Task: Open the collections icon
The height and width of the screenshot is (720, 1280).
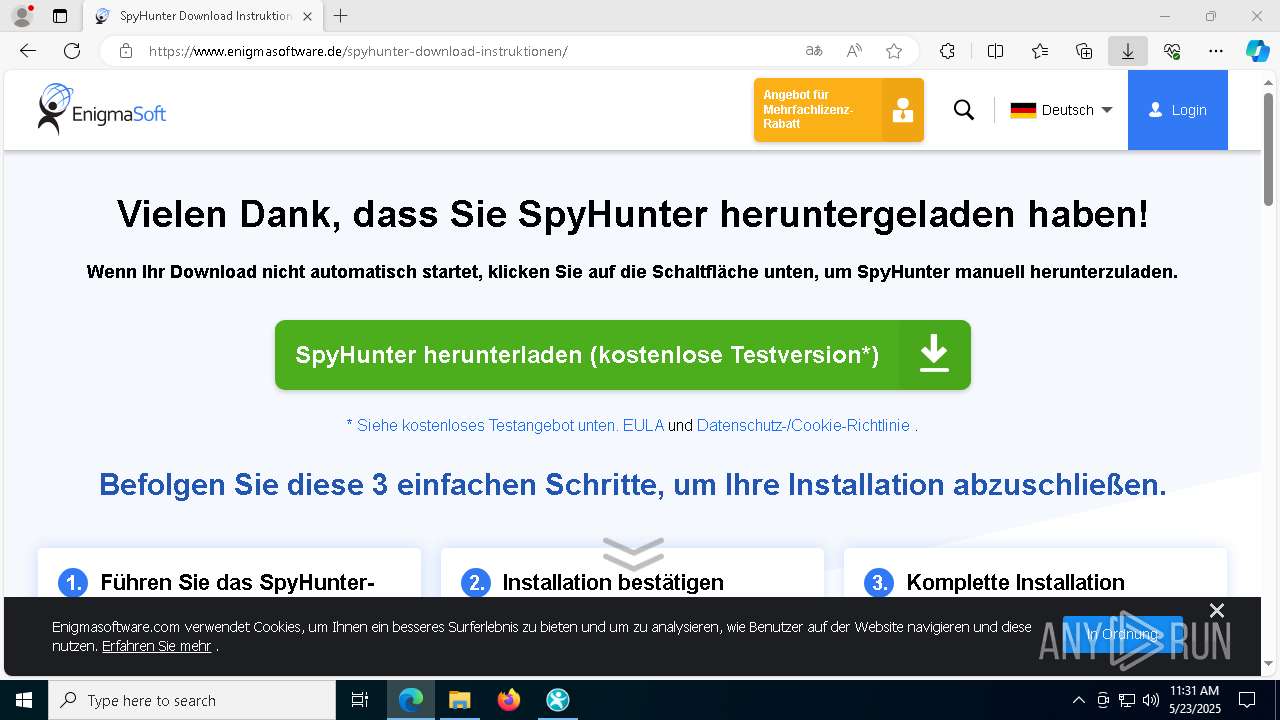Action: pos(1084,51)
